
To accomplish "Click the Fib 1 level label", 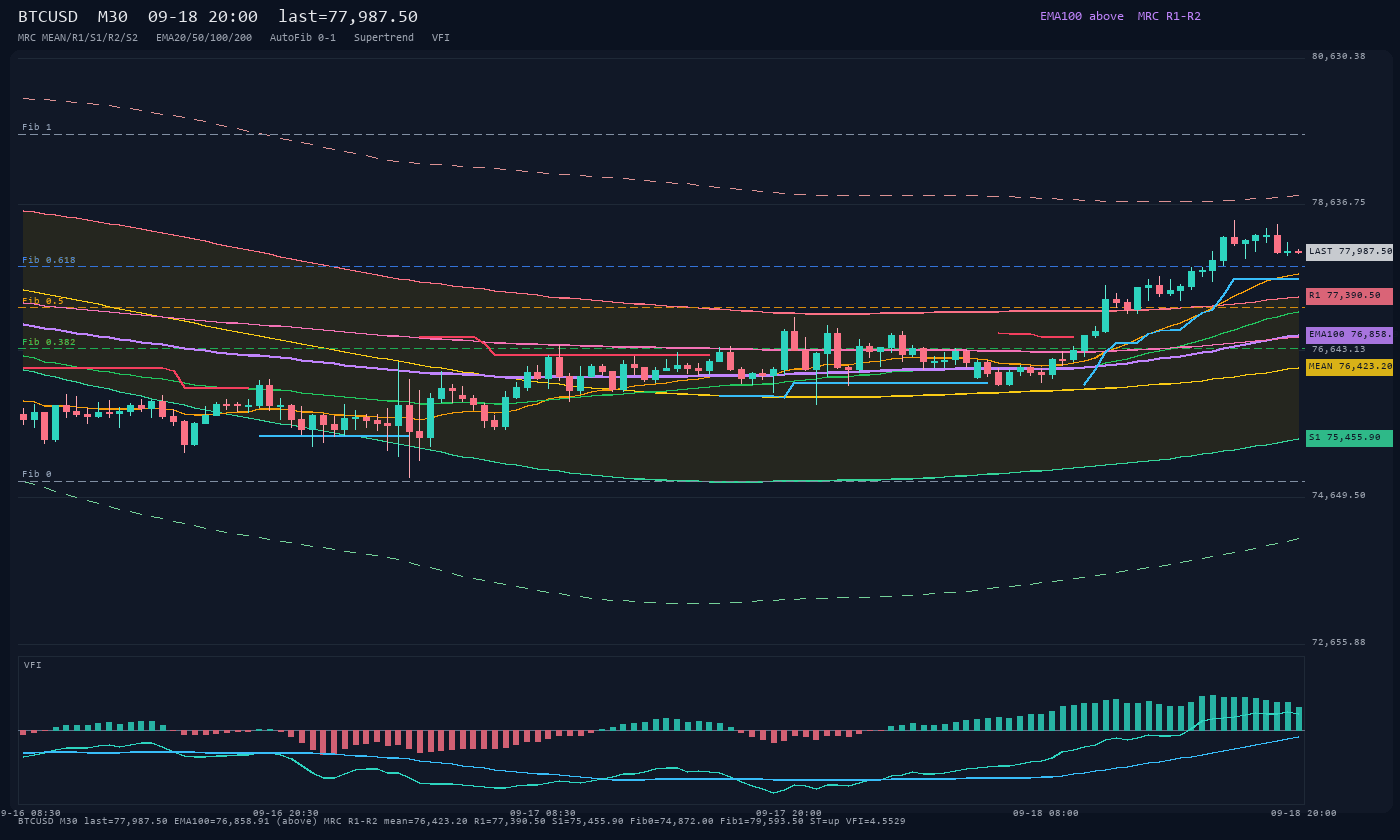I will coord(37,128).
